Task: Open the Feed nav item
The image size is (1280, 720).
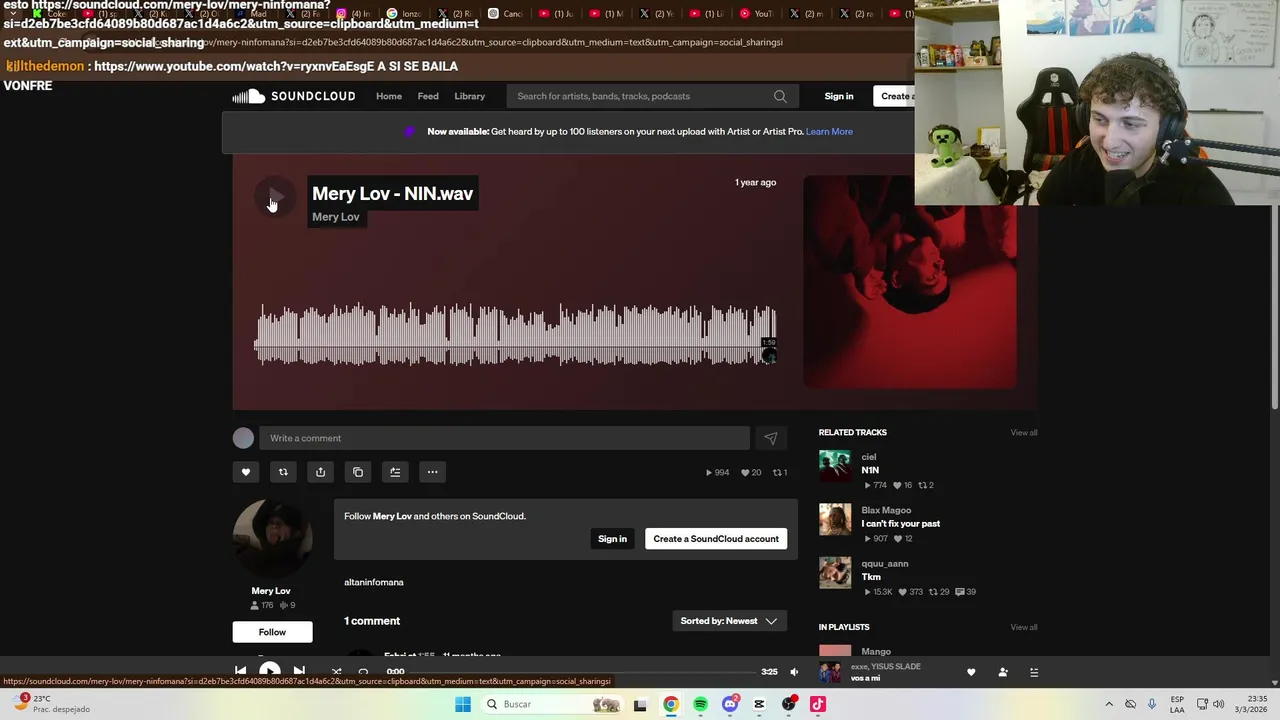Action: click(428, 96)
